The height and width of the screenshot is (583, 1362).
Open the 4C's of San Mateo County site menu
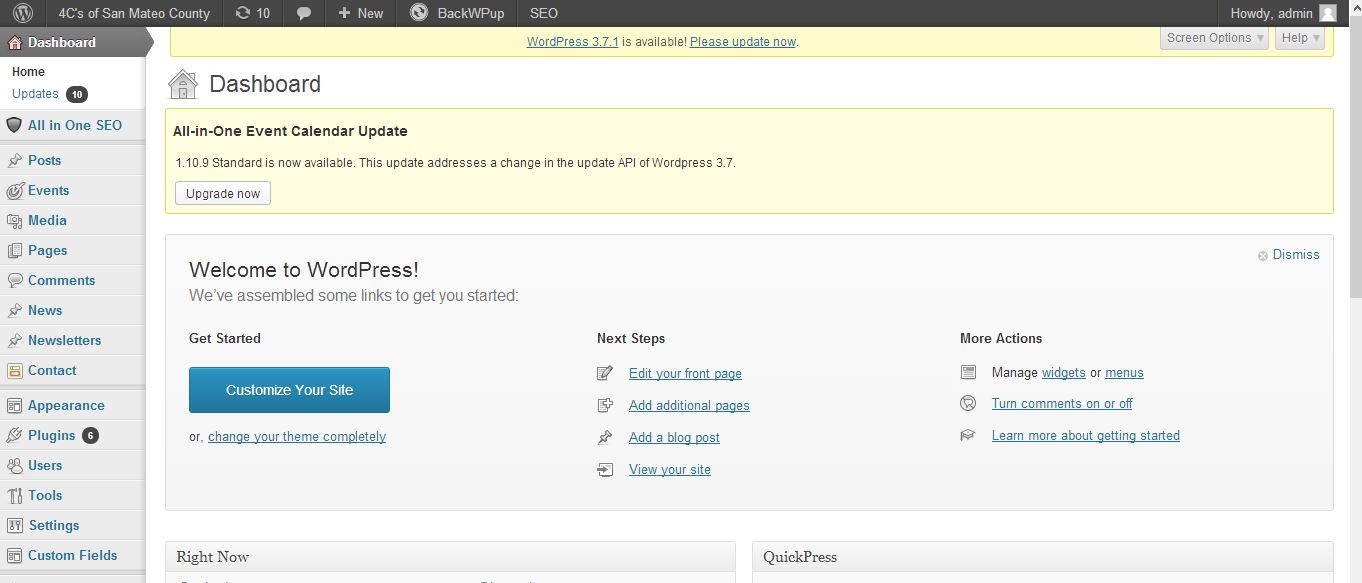[135, 13]
